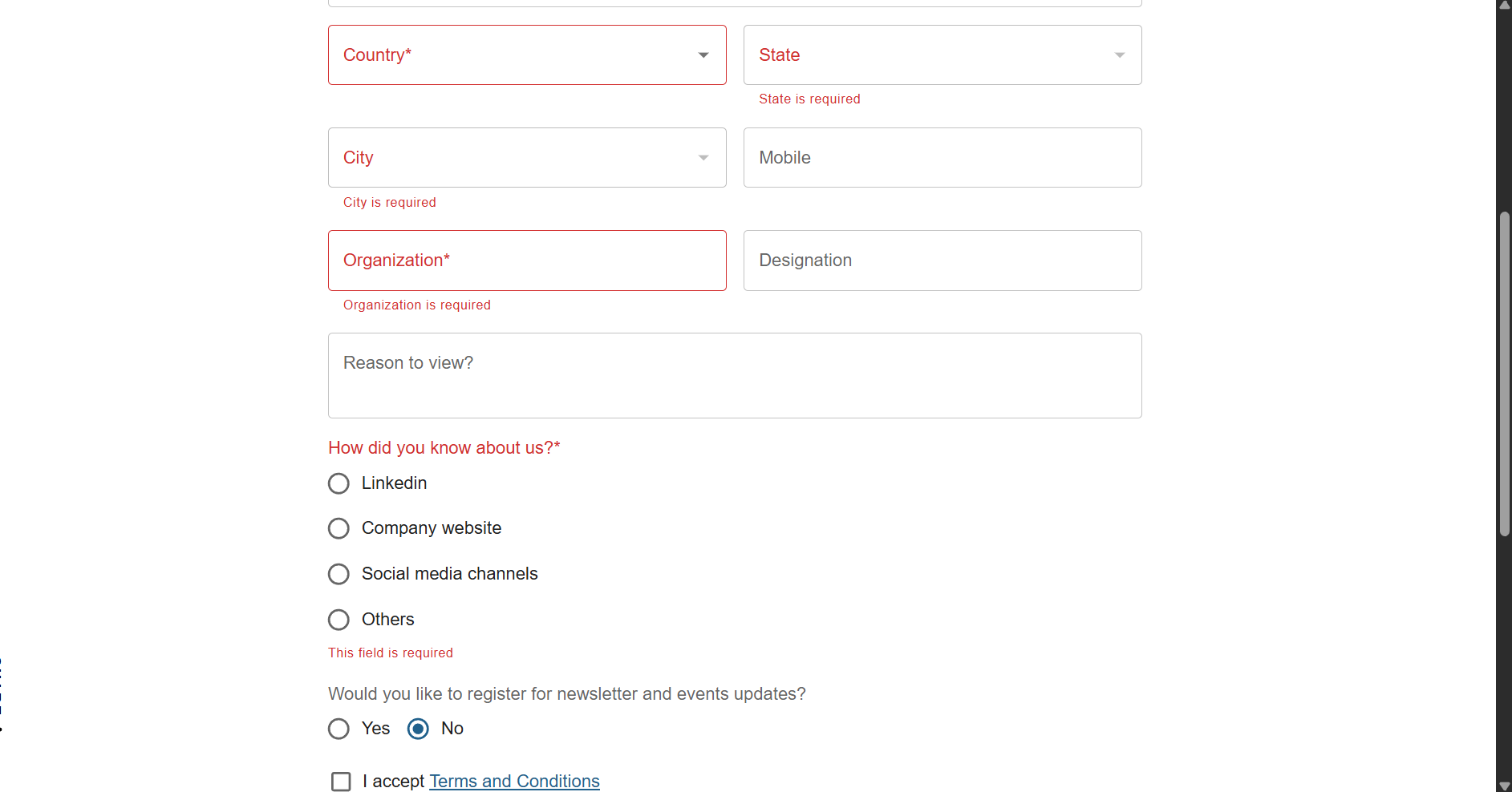This screenshot has width=1512, height=792.
Task: Open the Country dropdown
Action: (526, 55)
